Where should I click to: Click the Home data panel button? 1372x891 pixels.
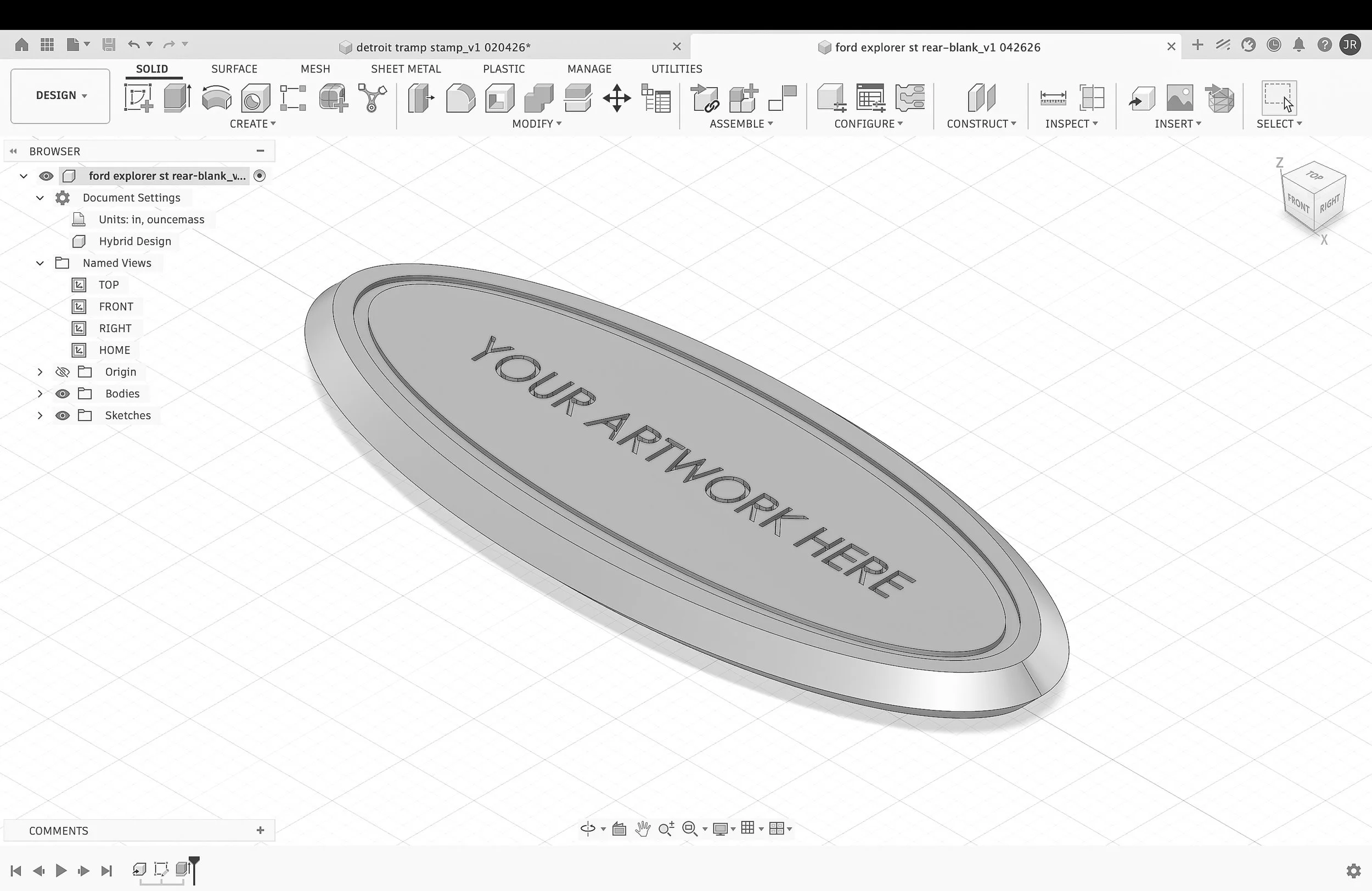[x=22, y=44]
